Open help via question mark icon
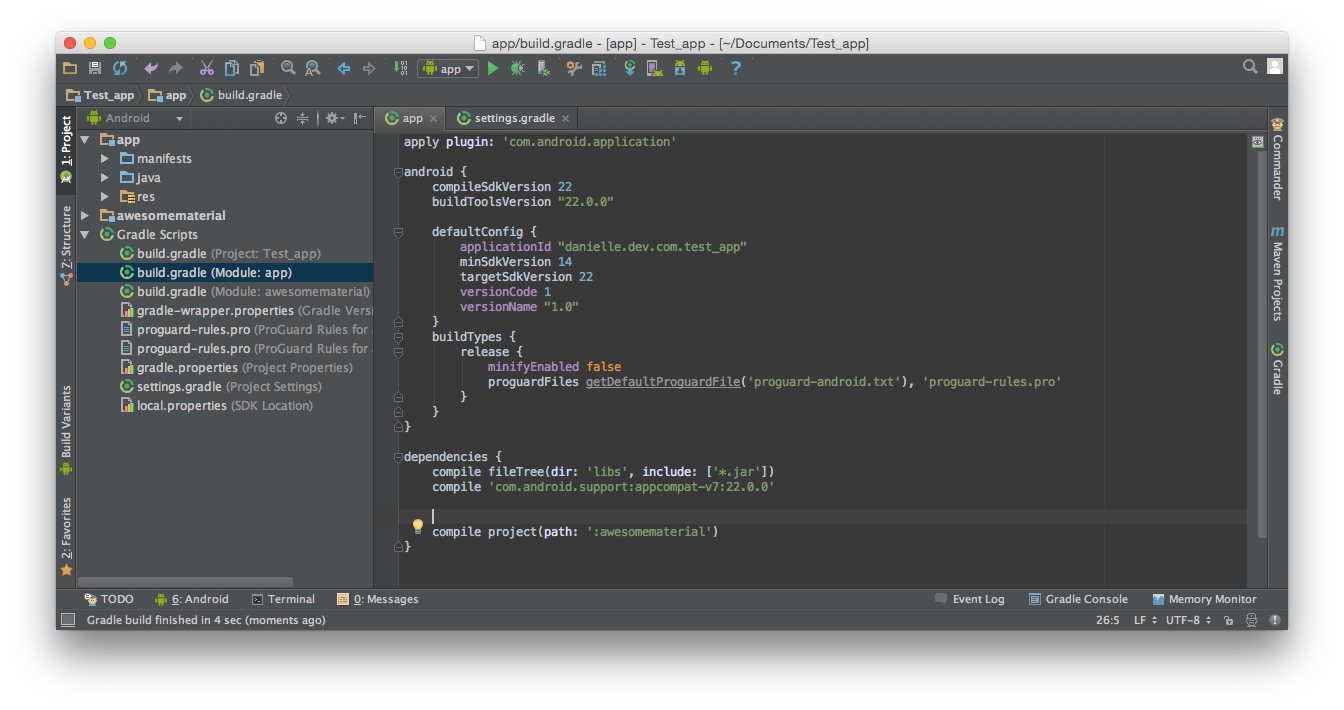1344x710 pixels. 736,68
